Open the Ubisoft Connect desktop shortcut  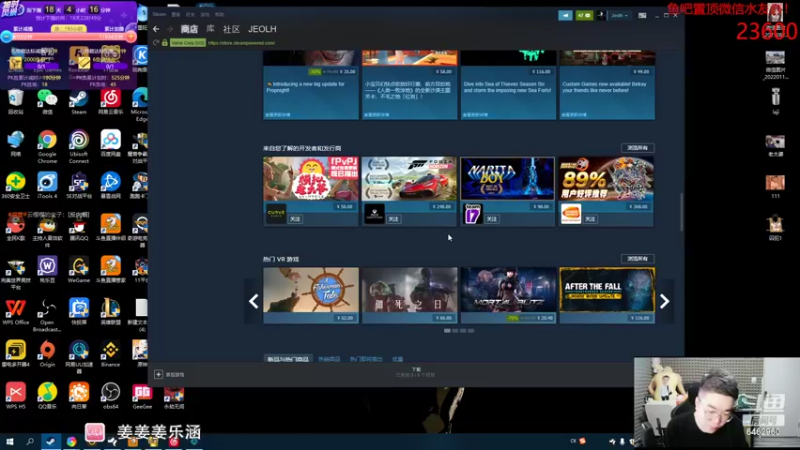pyautogui.click(x=79, y=147)
